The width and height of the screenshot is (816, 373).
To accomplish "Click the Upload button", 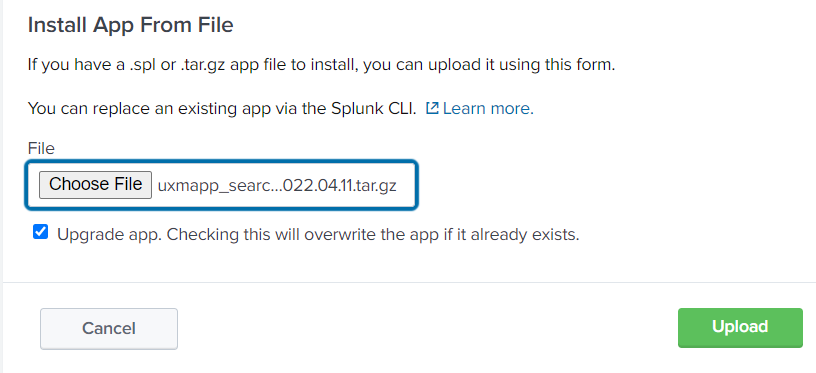I will click(x=740, y=327).
